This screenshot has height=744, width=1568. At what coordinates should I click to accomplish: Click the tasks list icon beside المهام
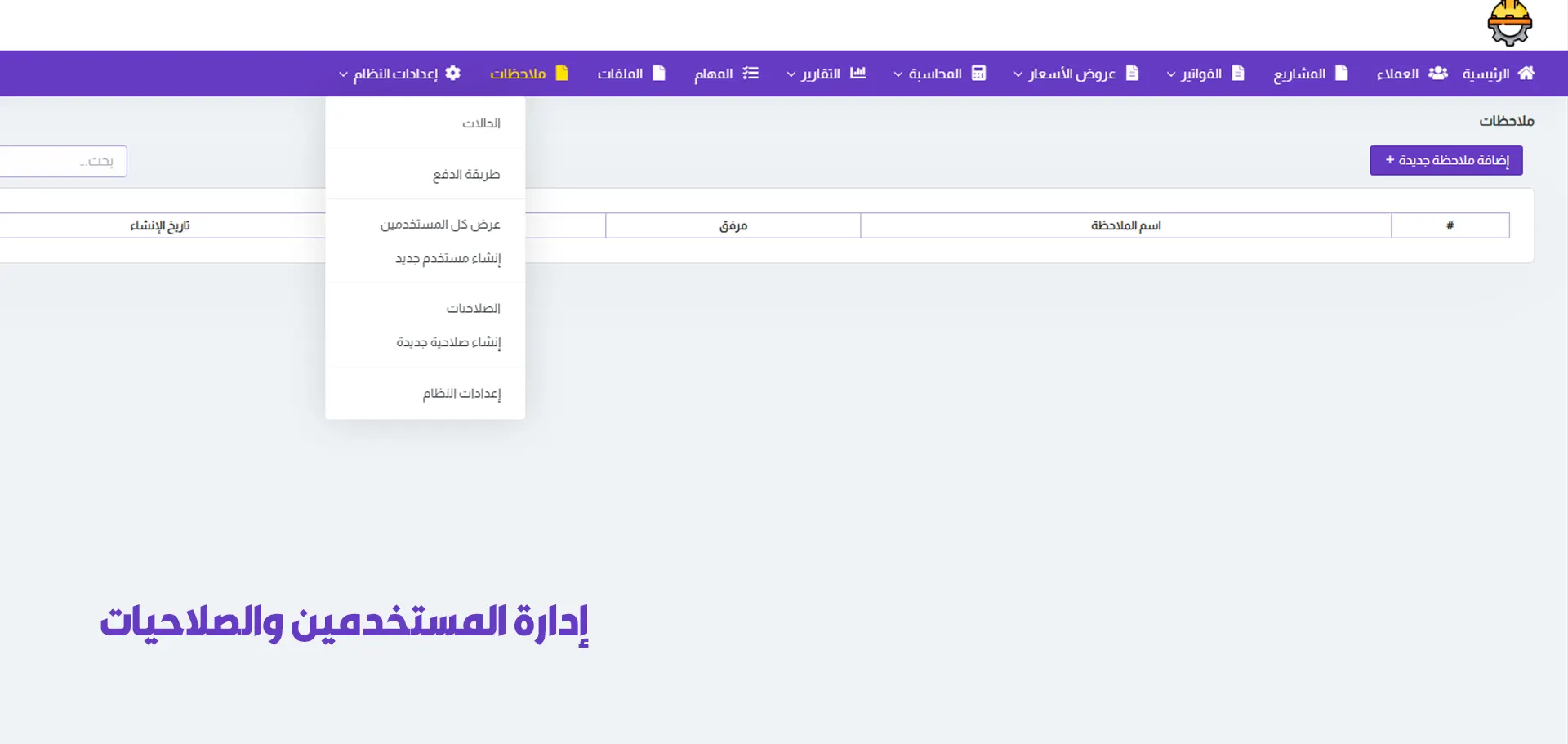point(751,74)
